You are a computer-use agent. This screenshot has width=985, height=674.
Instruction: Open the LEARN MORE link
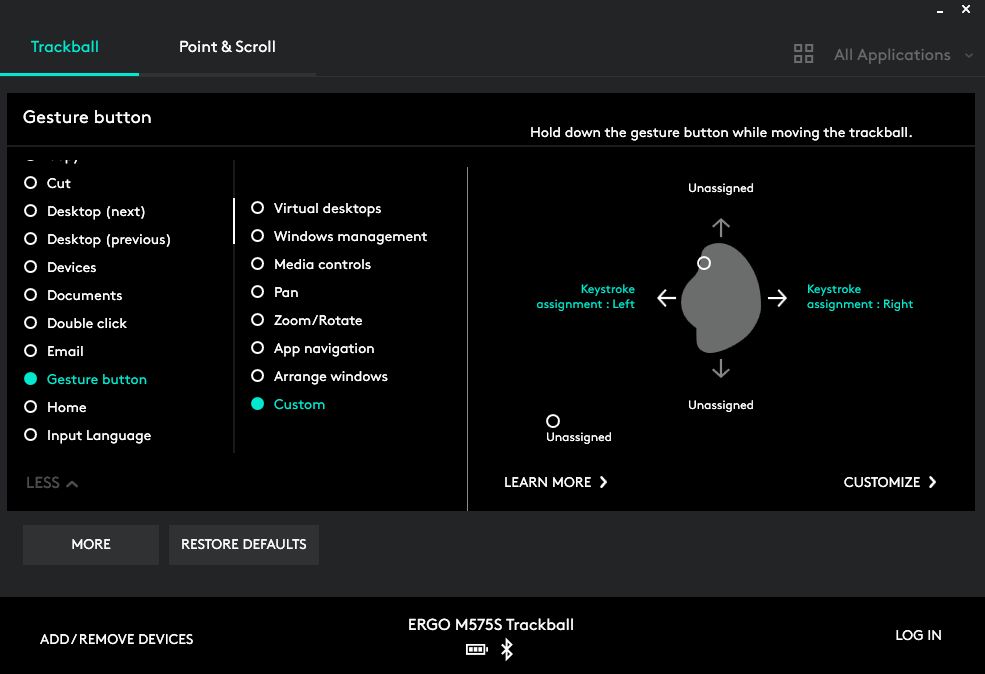555,482
